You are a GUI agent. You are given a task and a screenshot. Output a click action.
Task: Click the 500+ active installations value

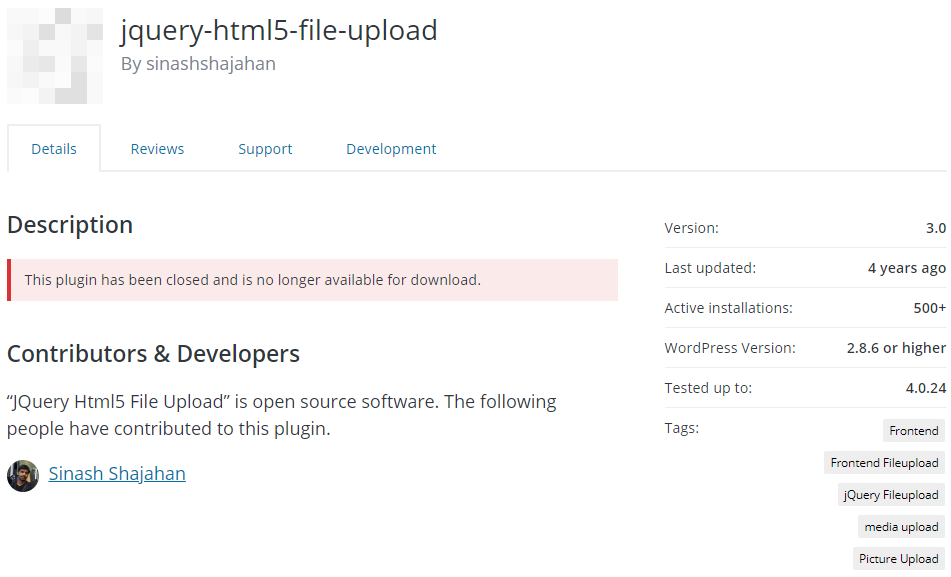[930, 308]
